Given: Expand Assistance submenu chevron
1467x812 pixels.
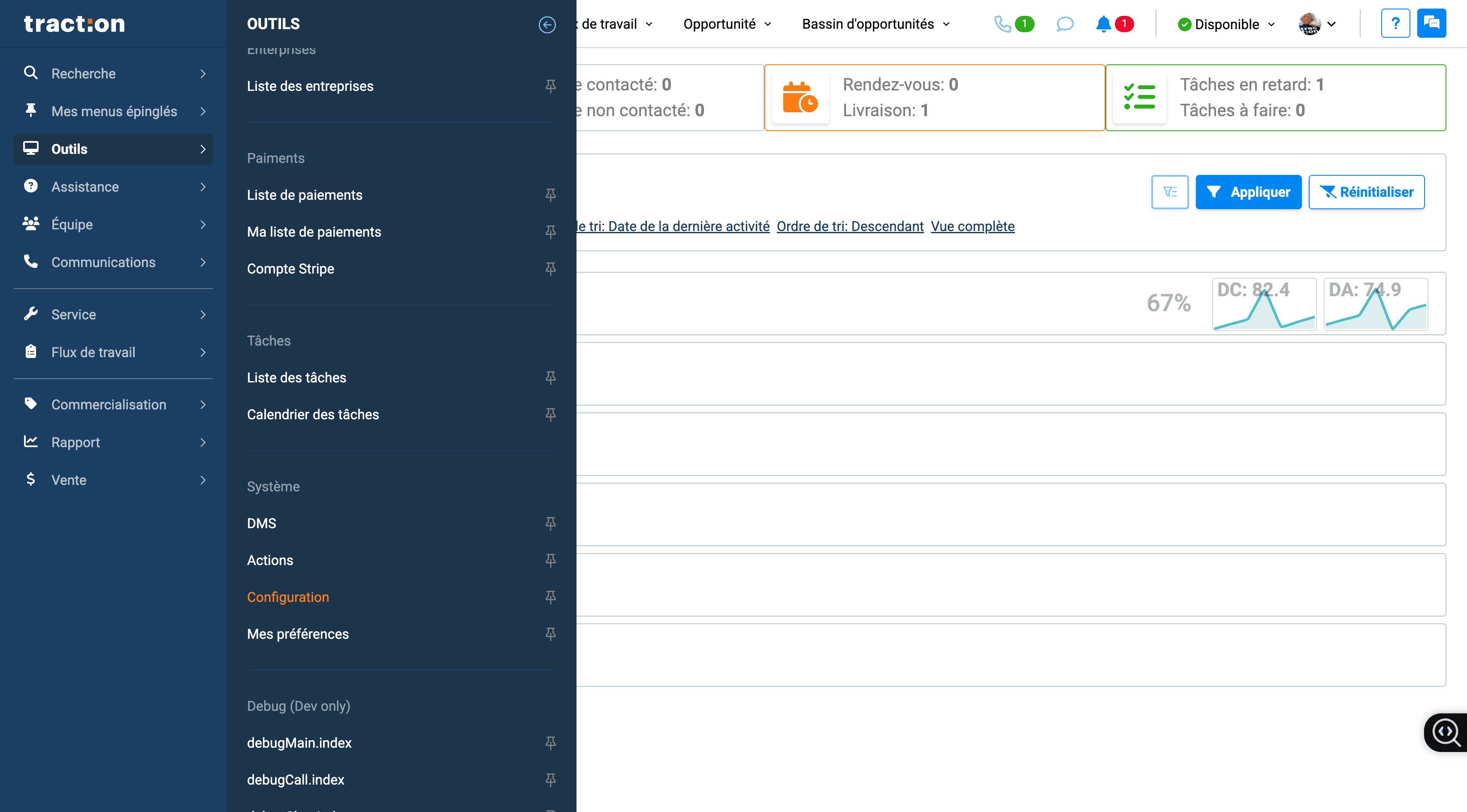Looking at the screenshot, I should pos(203,186).
